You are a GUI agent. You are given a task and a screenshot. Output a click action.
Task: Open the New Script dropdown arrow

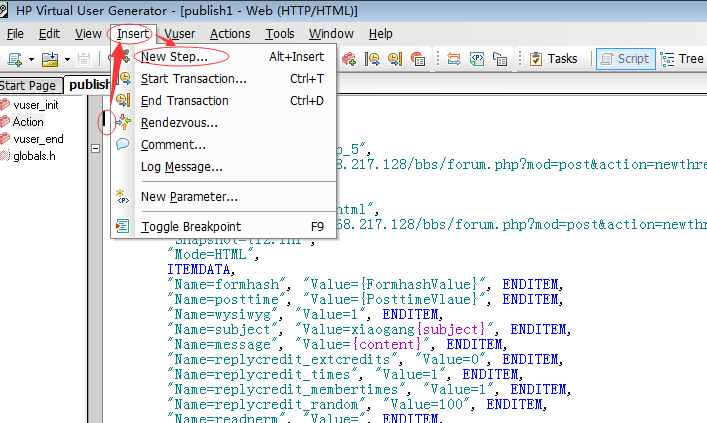coord(31,59)
